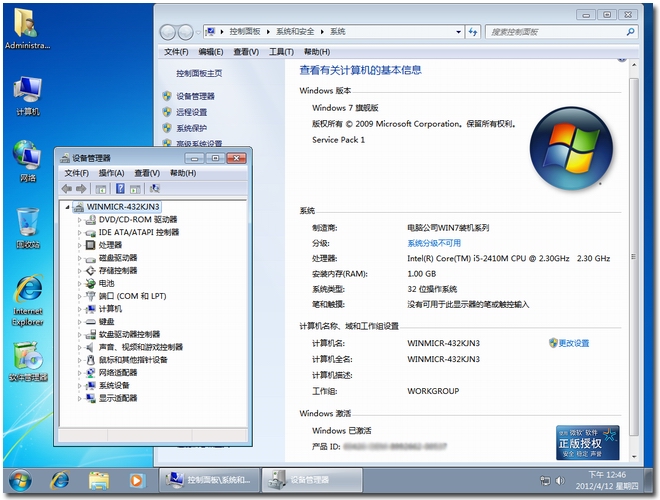This screenshot has width=660, height=500.
Task: Expand the DVD/CD-ROM 驱动器 branch
Action: [79, 220]
